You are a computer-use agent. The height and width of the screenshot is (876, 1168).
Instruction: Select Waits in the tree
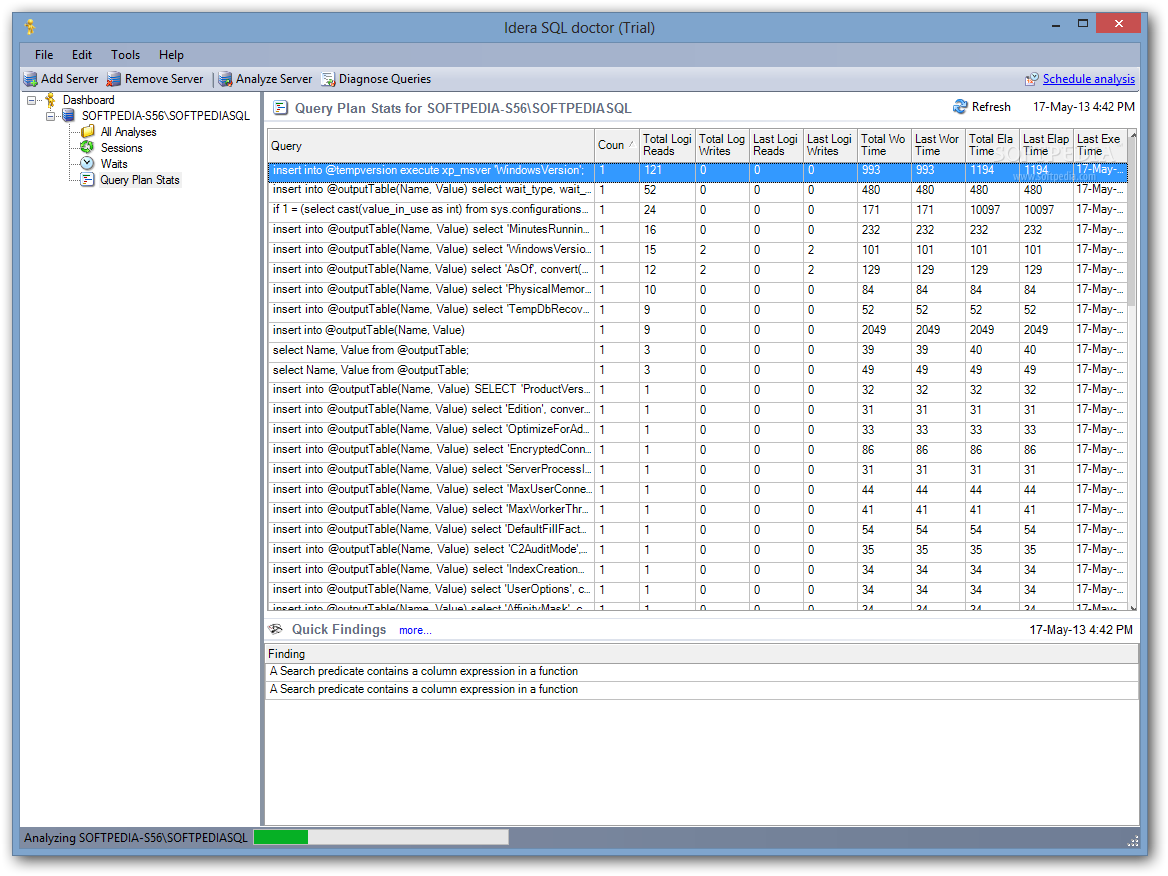coord(114,164)
